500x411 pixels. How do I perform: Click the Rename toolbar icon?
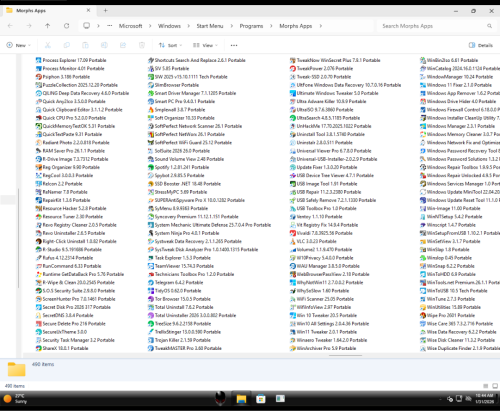coord(104,45)
